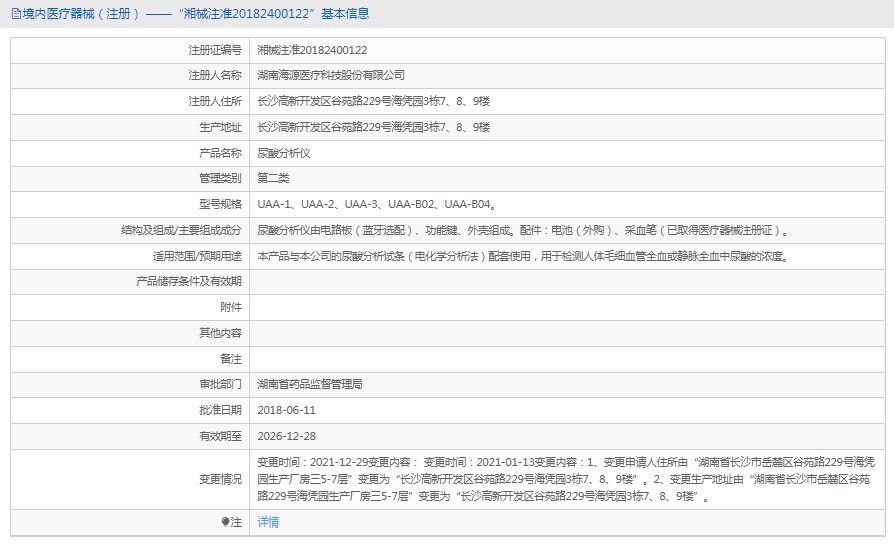Click the 其他内容 label

220,333
